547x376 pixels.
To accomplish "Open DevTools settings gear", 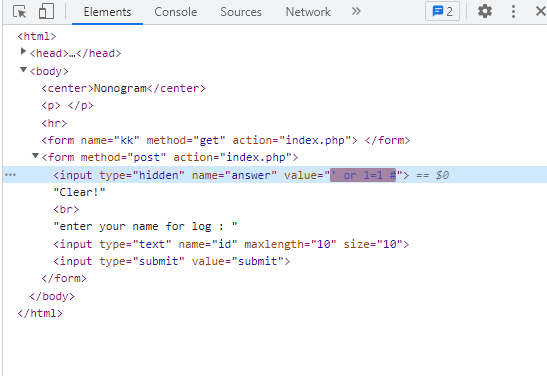I will point(485,12).
